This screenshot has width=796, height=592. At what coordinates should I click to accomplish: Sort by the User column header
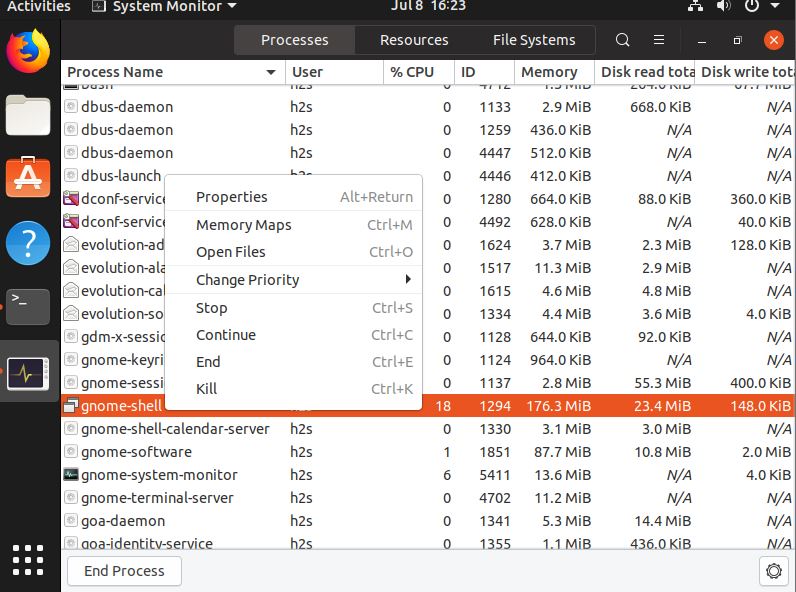click(x=335, y=72)
